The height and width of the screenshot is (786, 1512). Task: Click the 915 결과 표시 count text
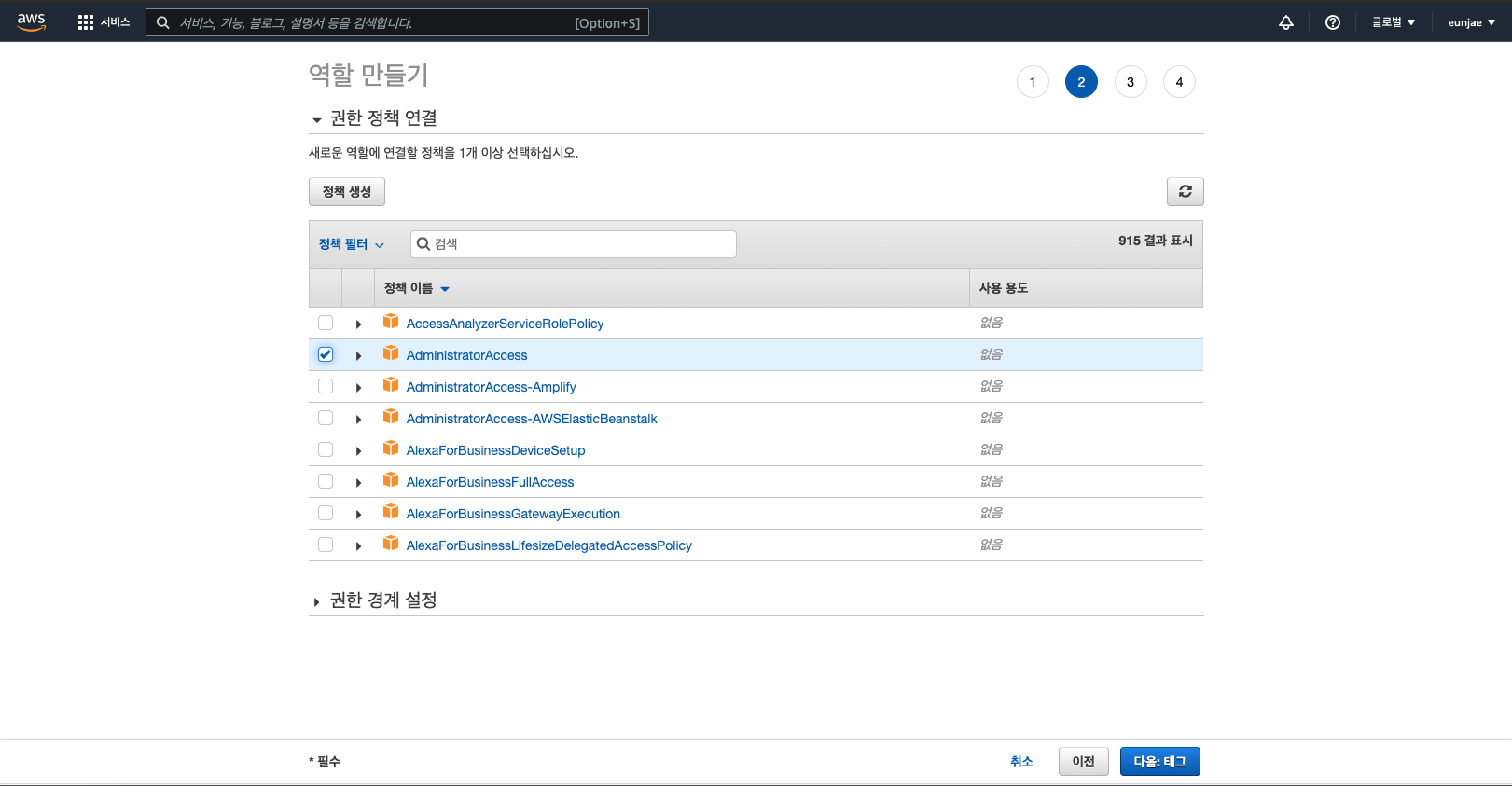point(1156,241)
